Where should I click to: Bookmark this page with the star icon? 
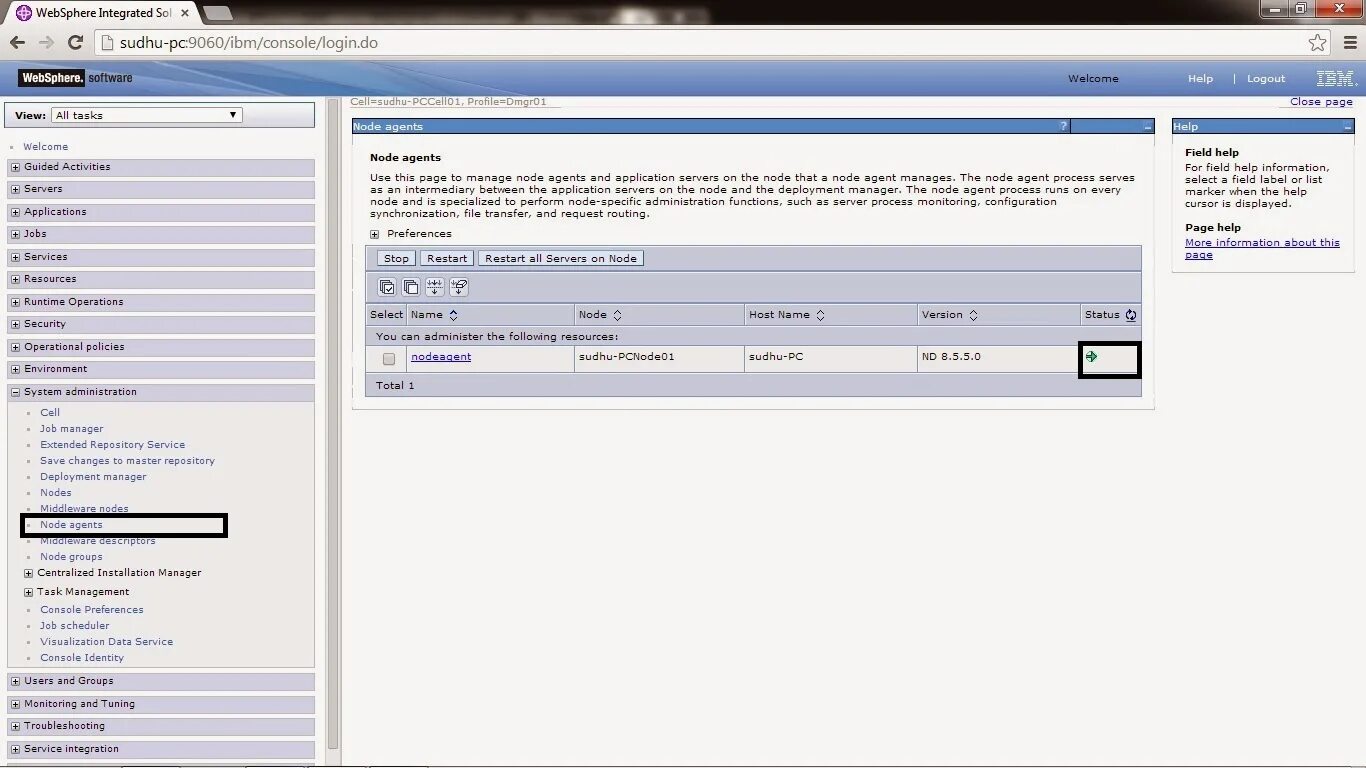pyautogui.click(x=1318, y=42)
